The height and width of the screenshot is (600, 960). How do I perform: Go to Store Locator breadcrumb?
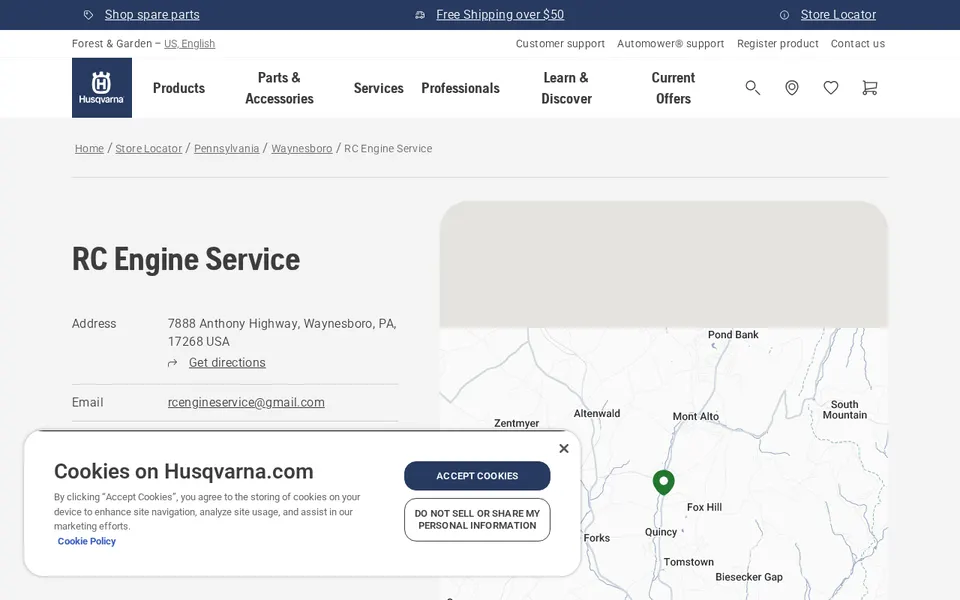(149, 149)
